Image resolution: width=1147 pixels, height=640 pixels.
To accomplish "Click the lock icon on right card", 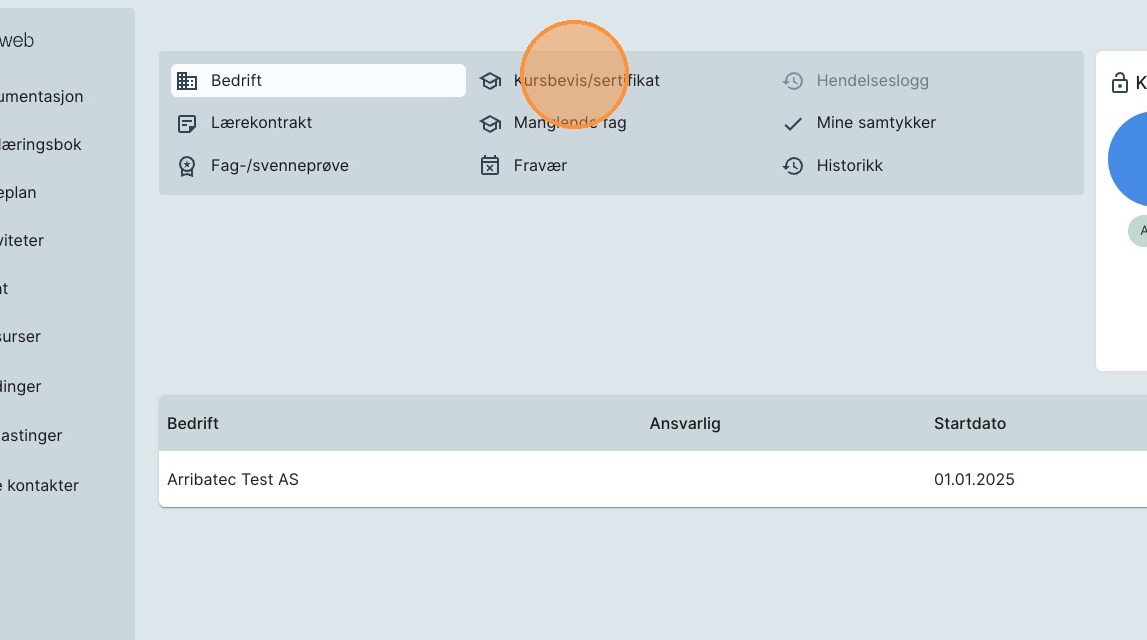I will (x=1120, y=83).
